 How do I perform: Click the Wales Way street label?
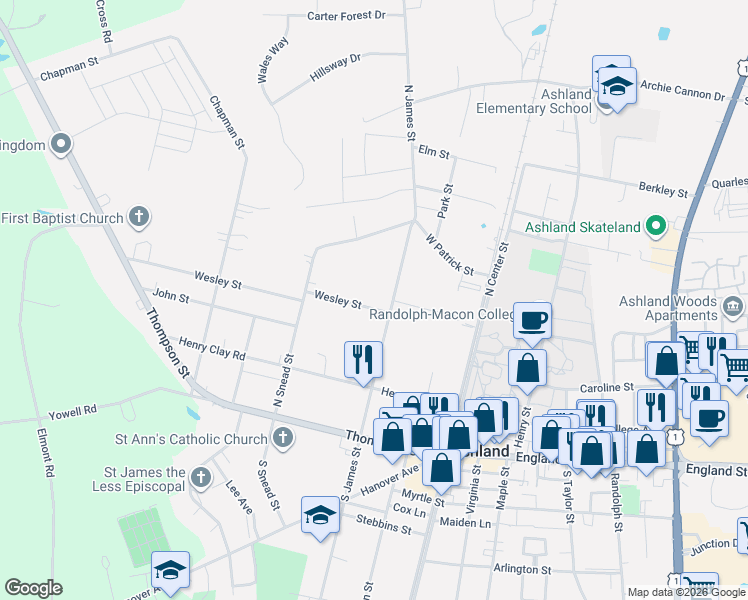(273, 60)
